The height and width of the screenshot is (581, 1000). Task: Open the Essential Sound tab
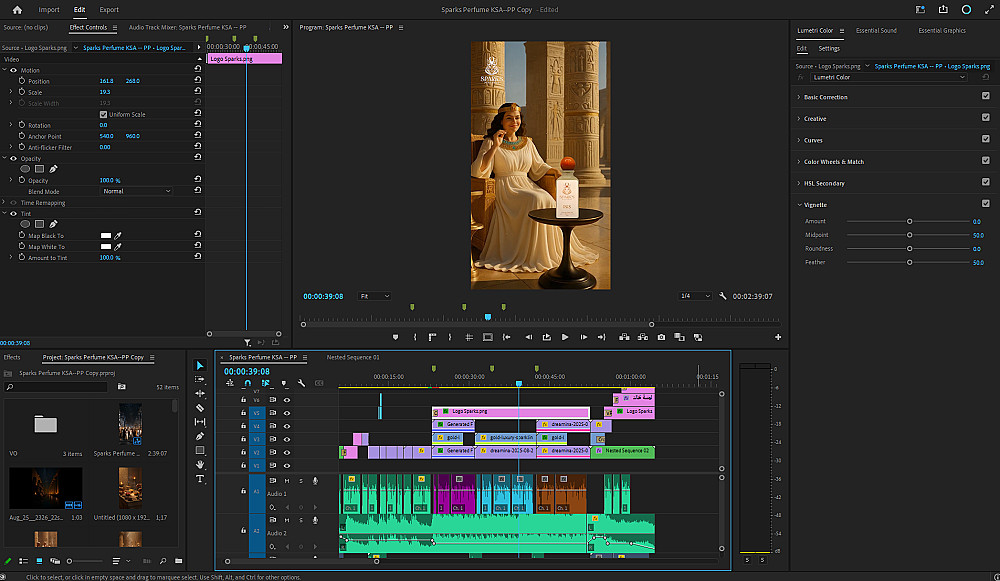pyautogui.click(x=874, y=31)
